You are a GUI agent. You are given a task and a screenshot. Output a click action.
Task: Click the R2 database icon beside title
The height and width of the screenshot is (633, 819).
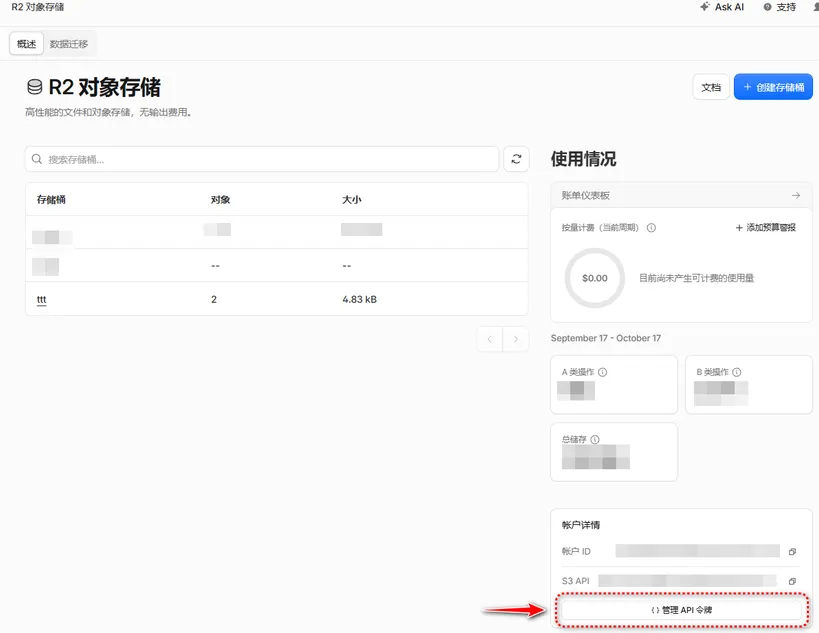(x=34, y=87)
